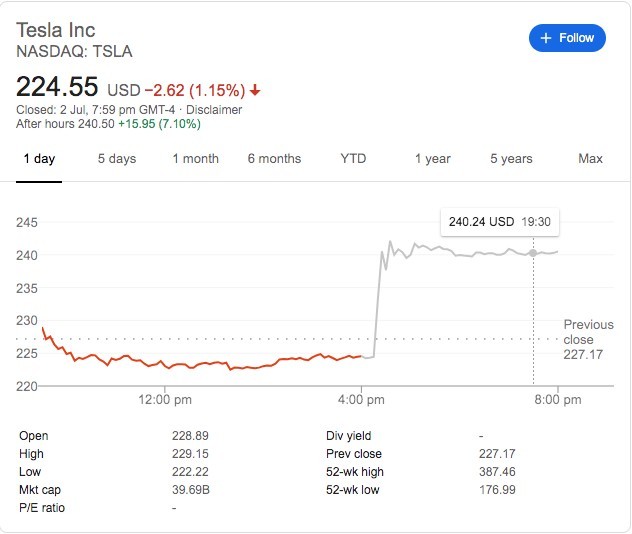This screenshot has height=534, width=632.
Task: Click the red intraday price line
Action: (x=200, y=363)
